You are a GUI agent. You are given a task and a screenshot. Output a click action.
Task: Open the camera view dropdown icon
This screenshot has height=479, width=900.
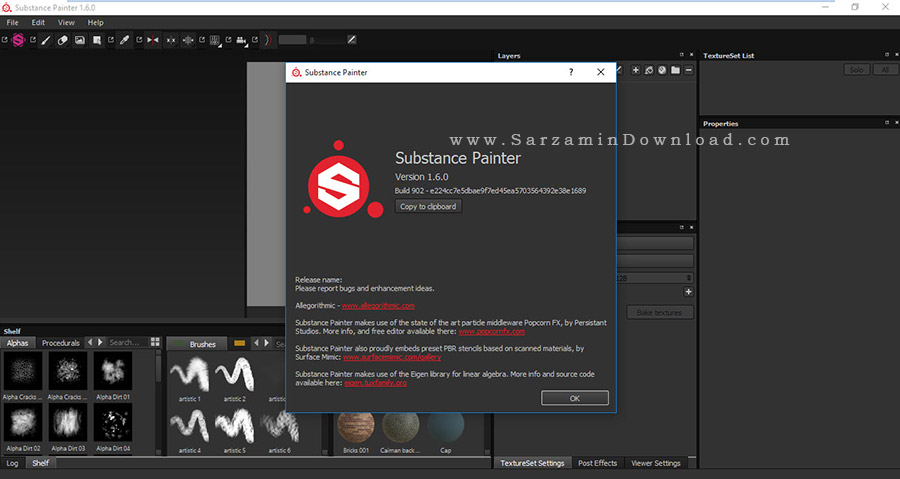tap(242, 40)
